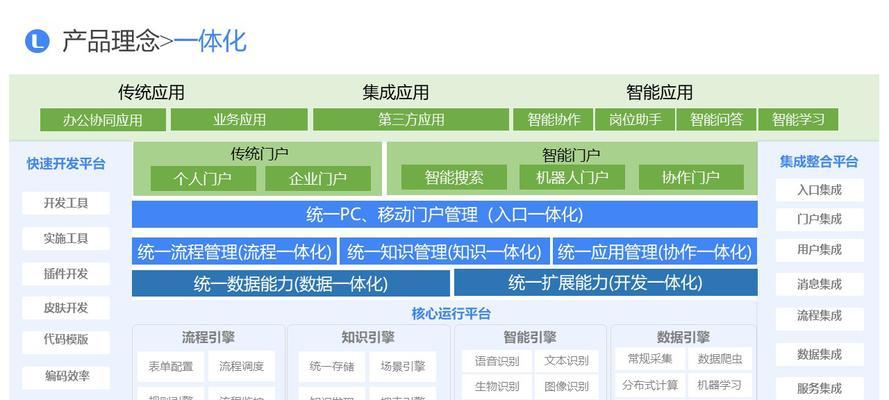Click the 统一应用管理 blue bar

click(655, 252)
